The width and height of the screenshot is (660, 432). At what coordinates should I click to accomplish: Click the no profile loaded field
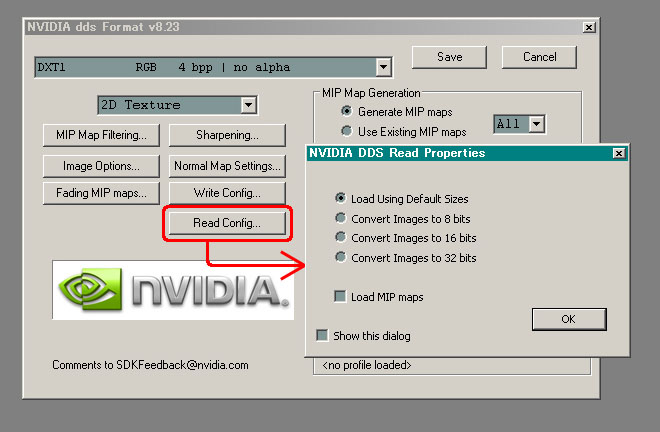tap(452, 365)
